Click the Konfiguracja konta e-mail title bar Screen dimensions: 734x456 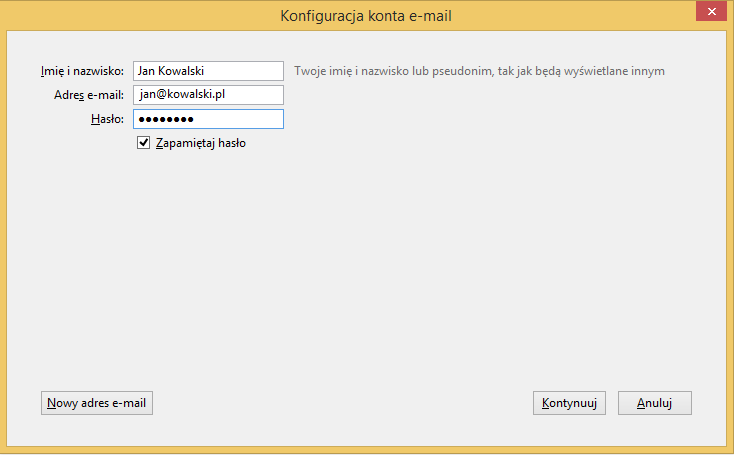pyautogui.click(x=366, y=16)
